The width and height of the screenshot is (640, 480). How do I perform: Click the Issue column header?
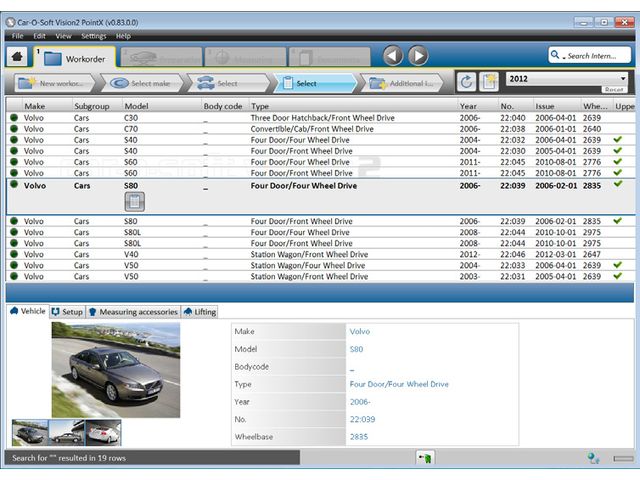557,106
